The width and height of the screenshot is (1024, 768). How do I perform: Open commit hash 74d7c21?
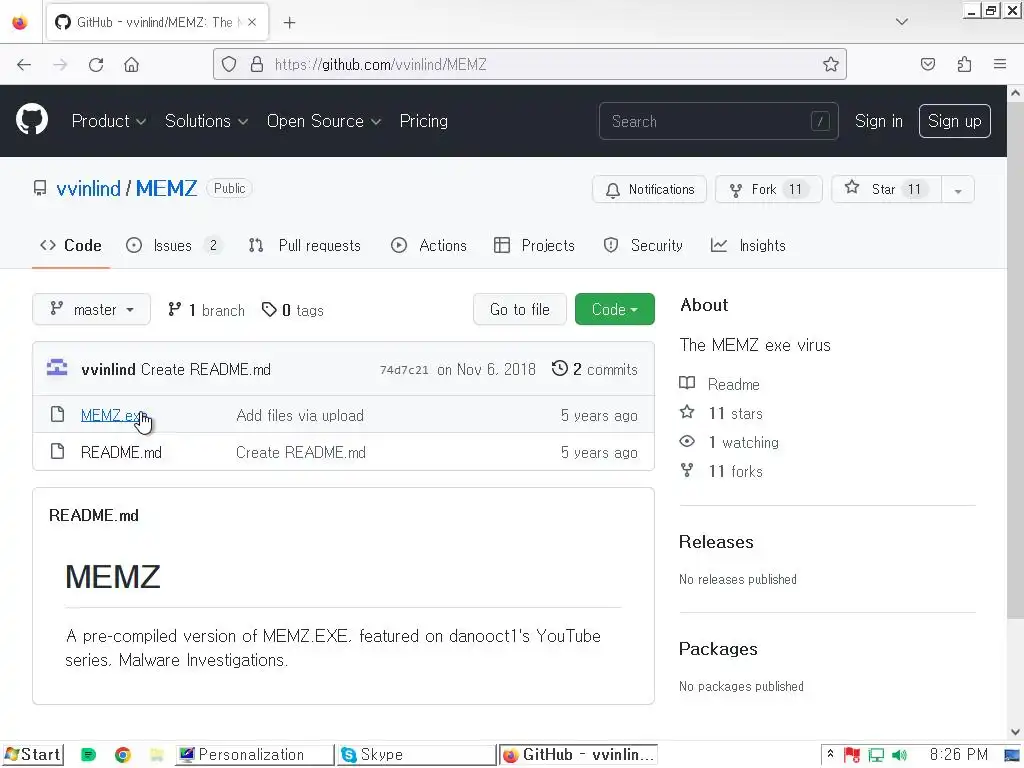(404, 370)
